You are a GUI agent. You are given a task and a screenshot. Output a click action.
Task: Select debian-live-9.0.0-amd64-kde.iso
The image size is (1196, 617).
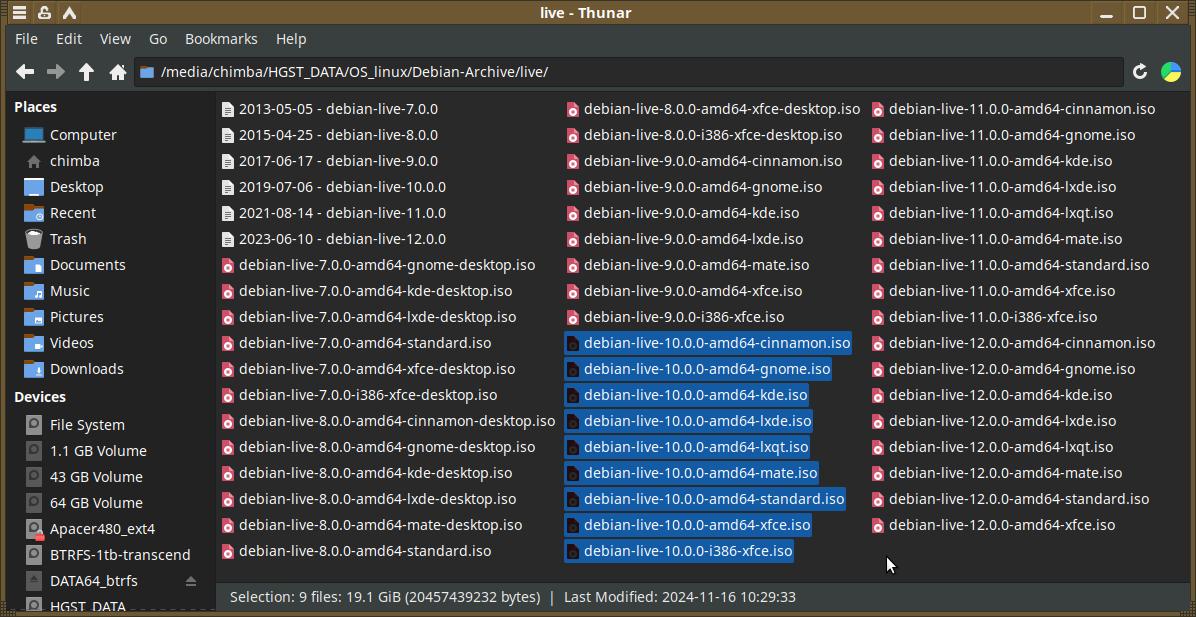coord(683,213)
